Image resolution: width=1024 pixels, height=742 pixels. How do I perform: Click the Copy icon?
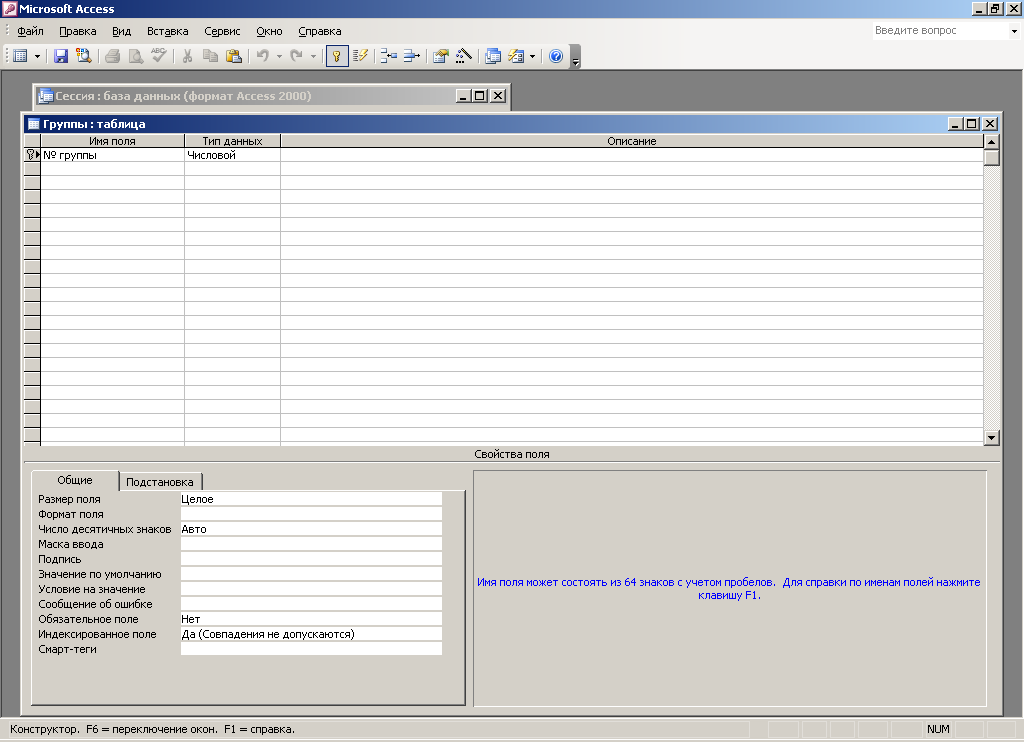click(x=210, y=56)
